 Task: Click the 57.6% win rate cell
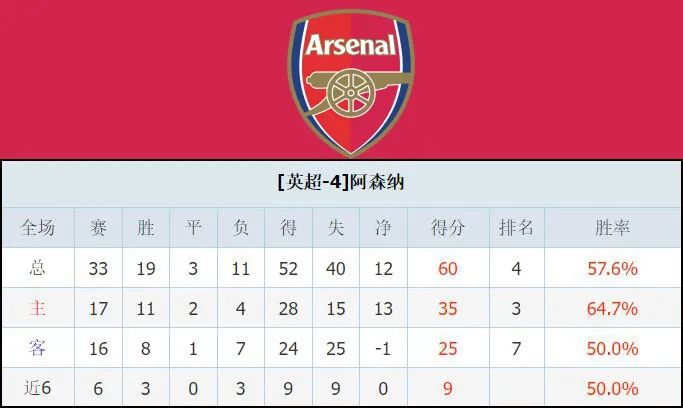(x=612, y=269)
